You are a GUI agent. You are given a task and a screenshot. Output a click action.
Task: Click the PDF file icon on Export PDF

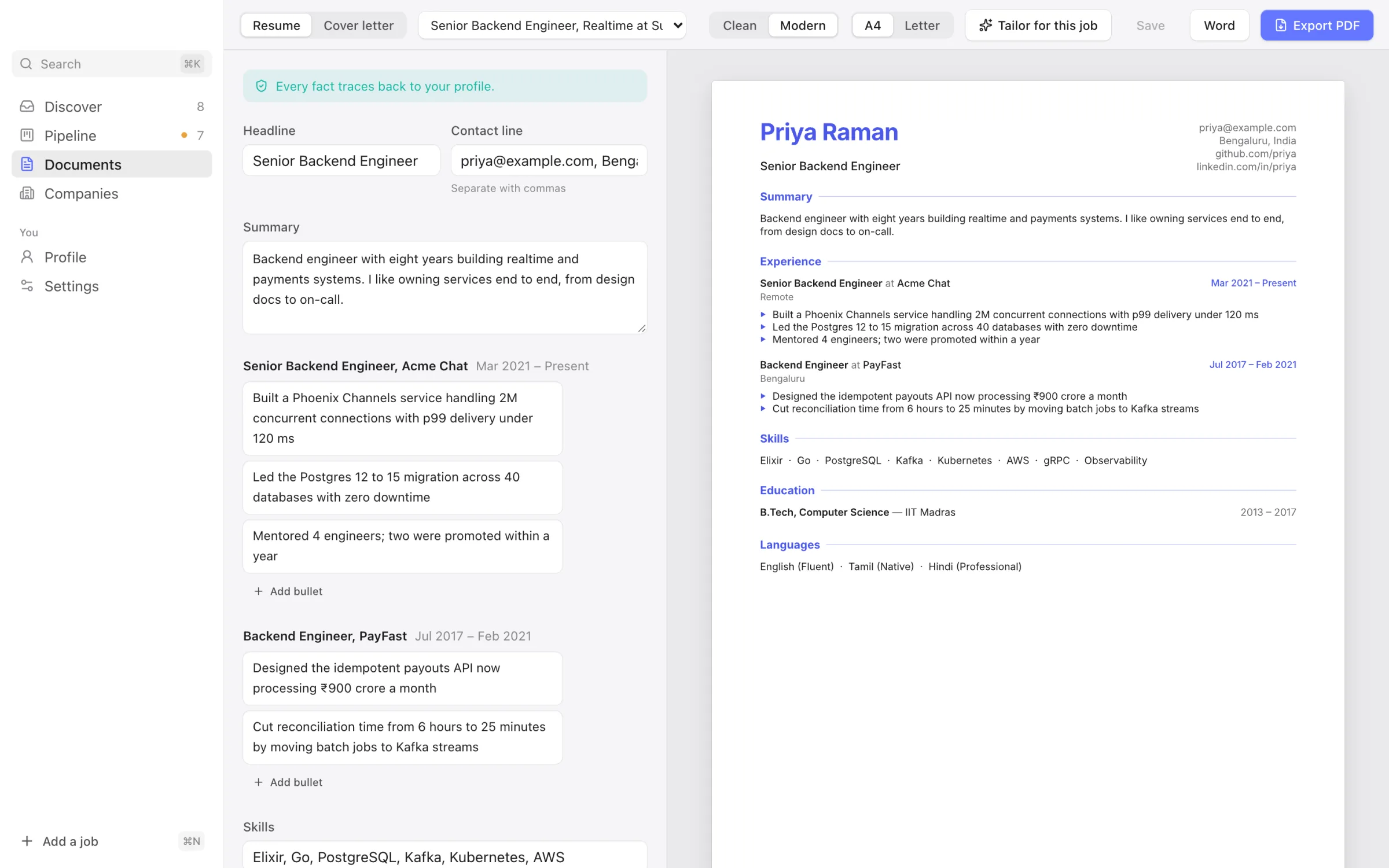coord(1281,25)
